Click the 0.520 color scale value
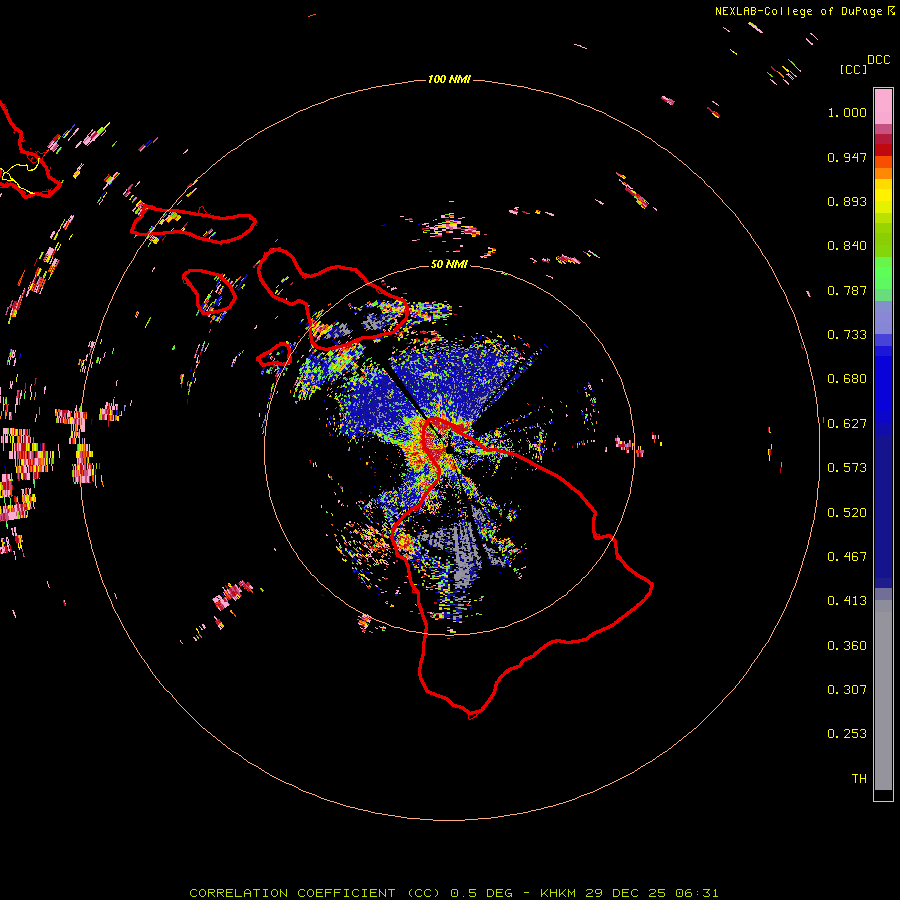 [847, 513]
